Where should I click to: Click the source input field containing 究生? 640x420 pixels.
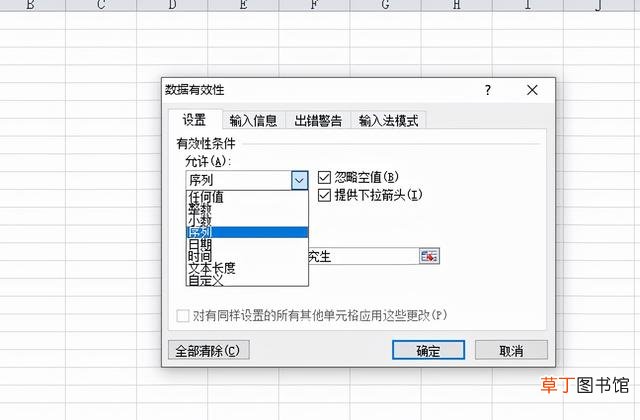click(363, 256)
